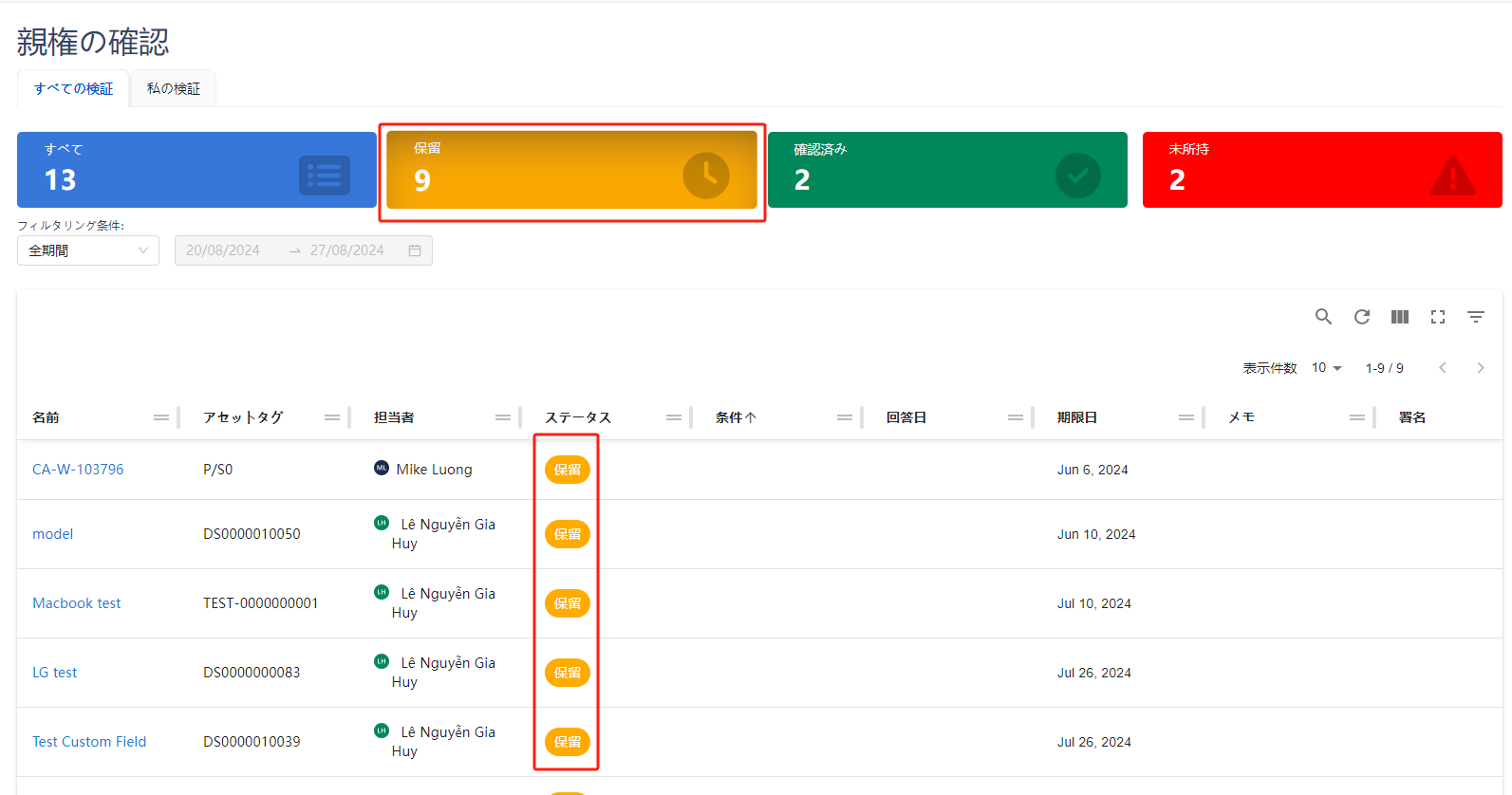This screenshot has width=1512, height=795.
Task: Click the 保留 status badge for LG test
Action: point(568,673)
